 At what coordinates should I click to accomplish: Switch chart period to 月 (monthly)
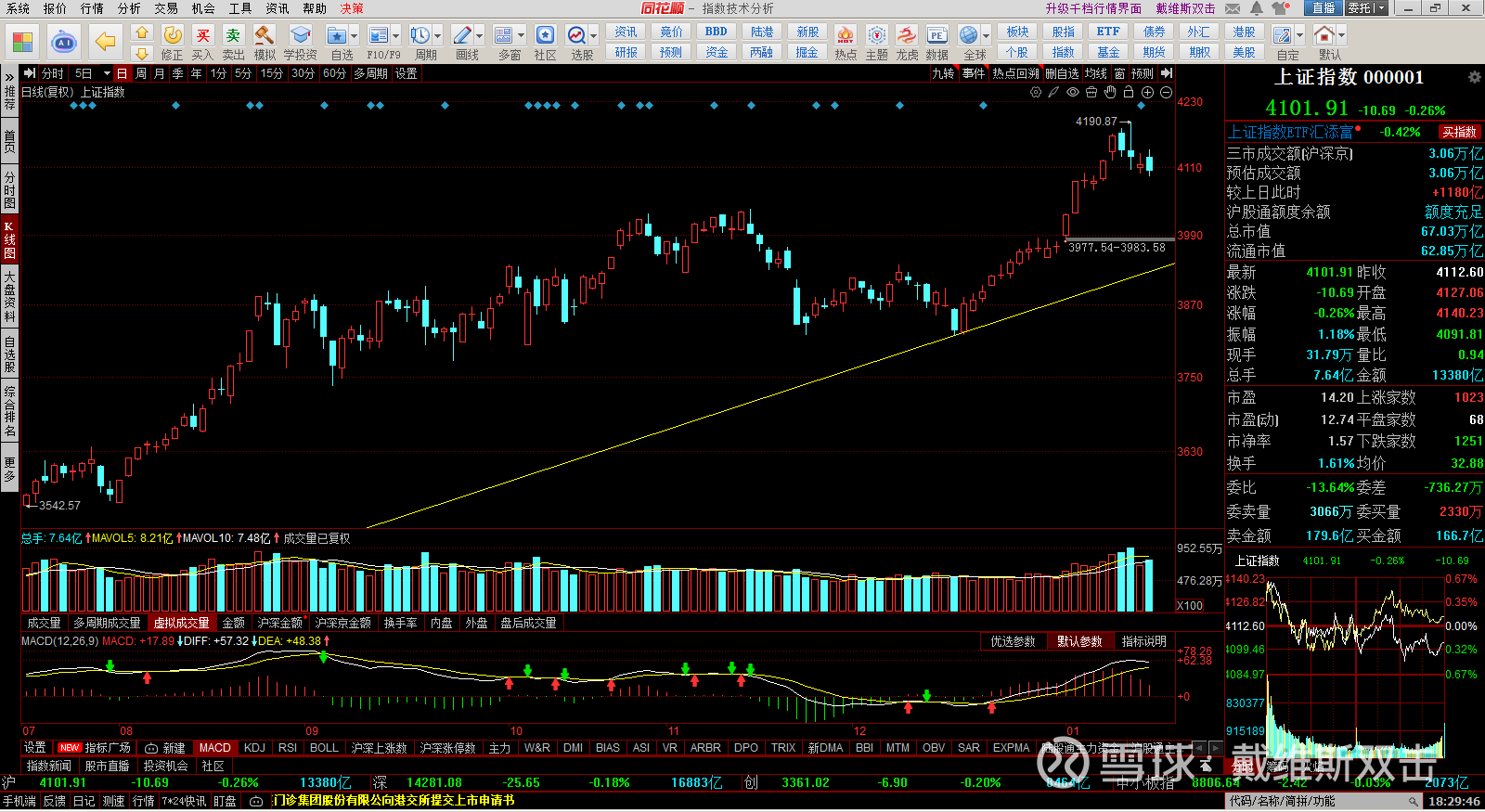(160, 73)
